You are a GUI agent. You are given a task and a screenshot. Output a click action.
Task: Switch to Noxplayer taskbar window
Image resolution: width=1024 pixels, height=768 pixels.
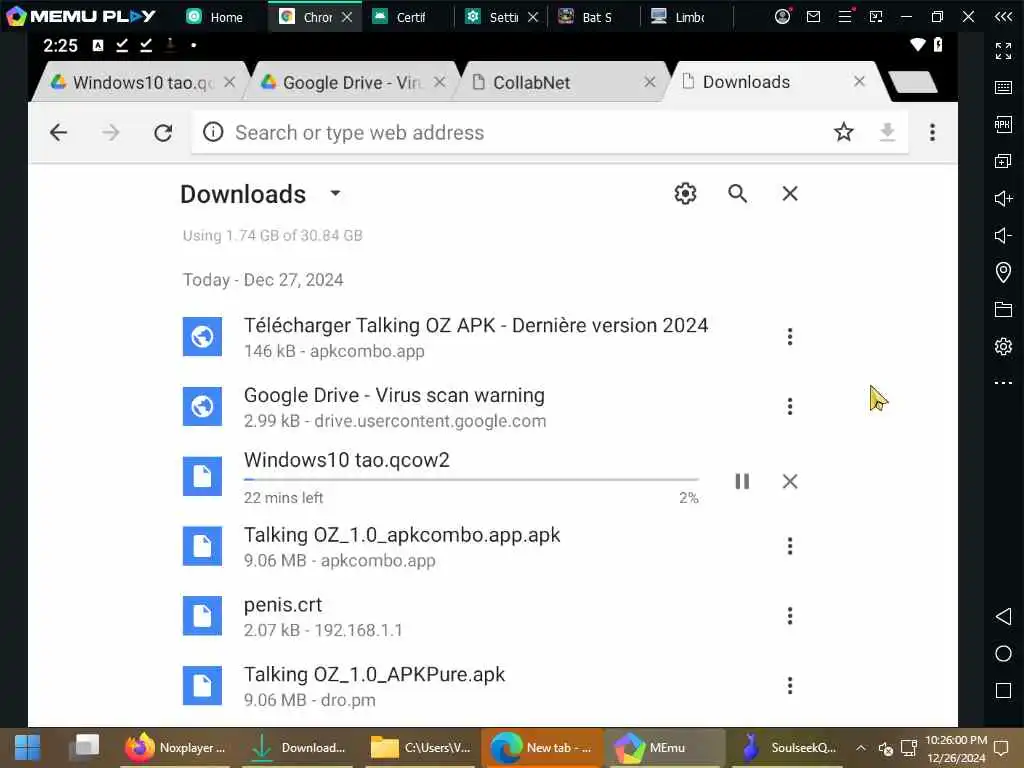175,748
